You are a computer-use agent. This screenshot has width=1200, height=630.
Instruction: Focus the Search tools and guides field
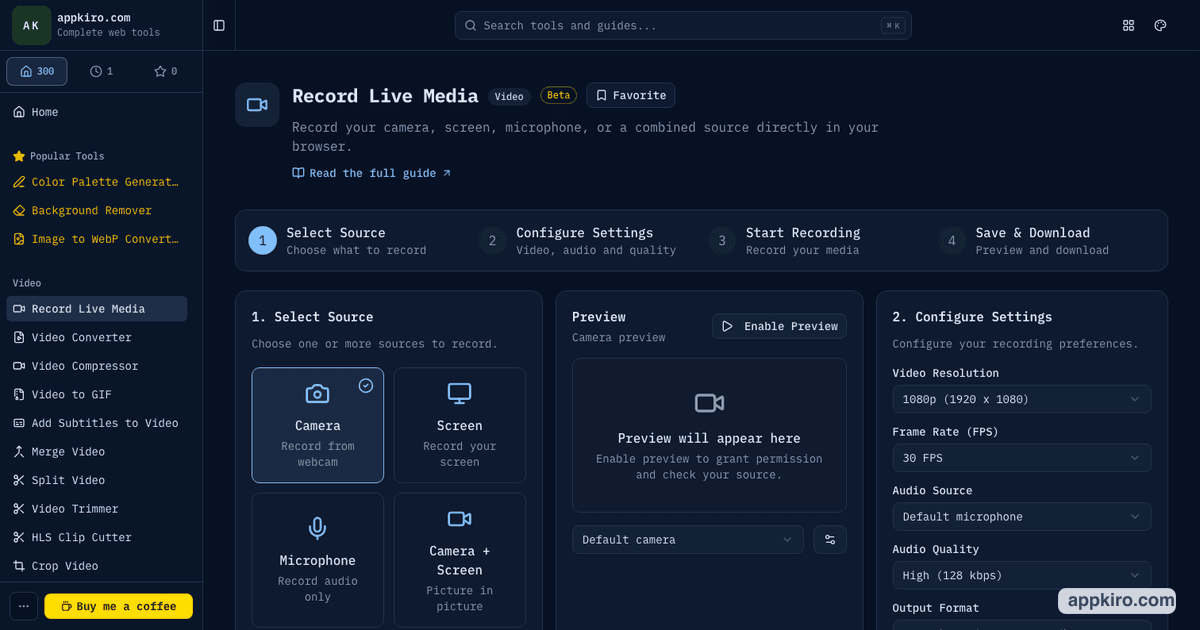[683, 25]
